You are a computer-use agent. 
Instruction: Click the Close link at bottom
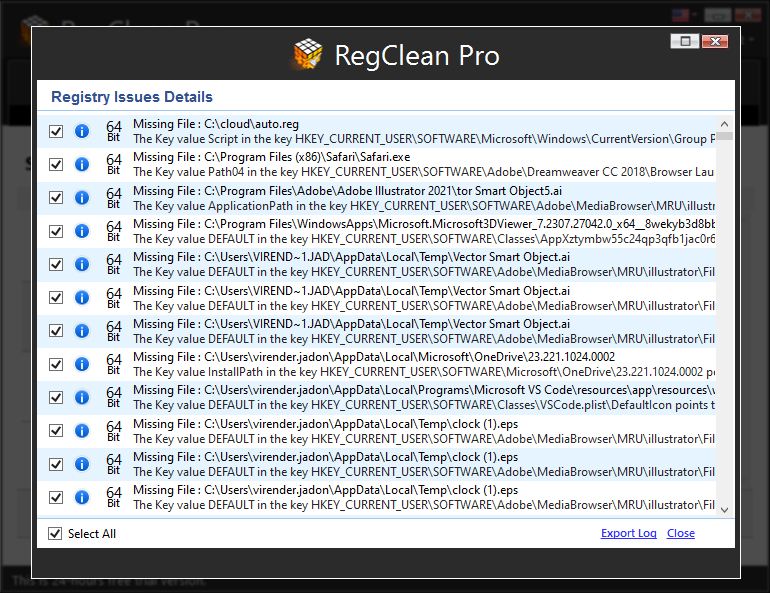coord(681,533)
